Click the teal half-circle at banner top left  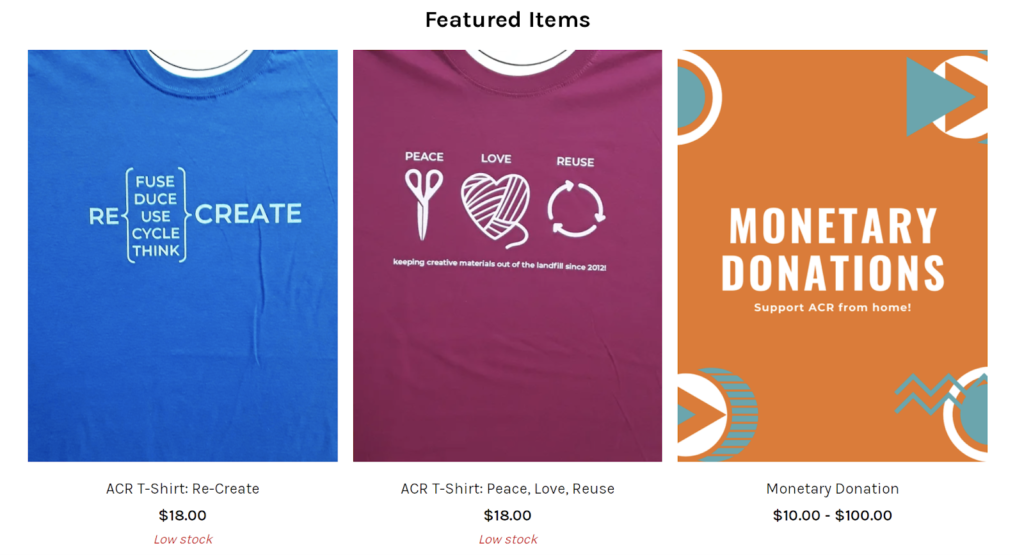tap(692, 97)
